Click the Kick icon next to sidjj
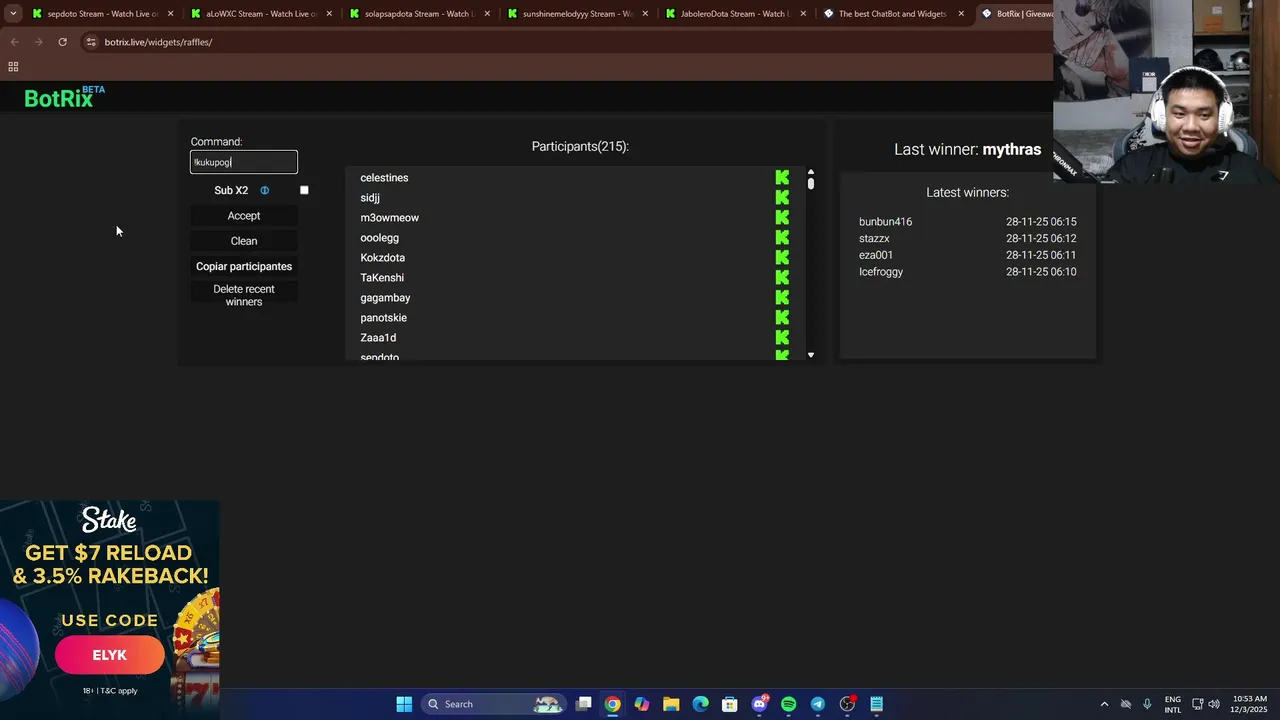This screenshot has width=1280, height=720. [x=782, y=198]
